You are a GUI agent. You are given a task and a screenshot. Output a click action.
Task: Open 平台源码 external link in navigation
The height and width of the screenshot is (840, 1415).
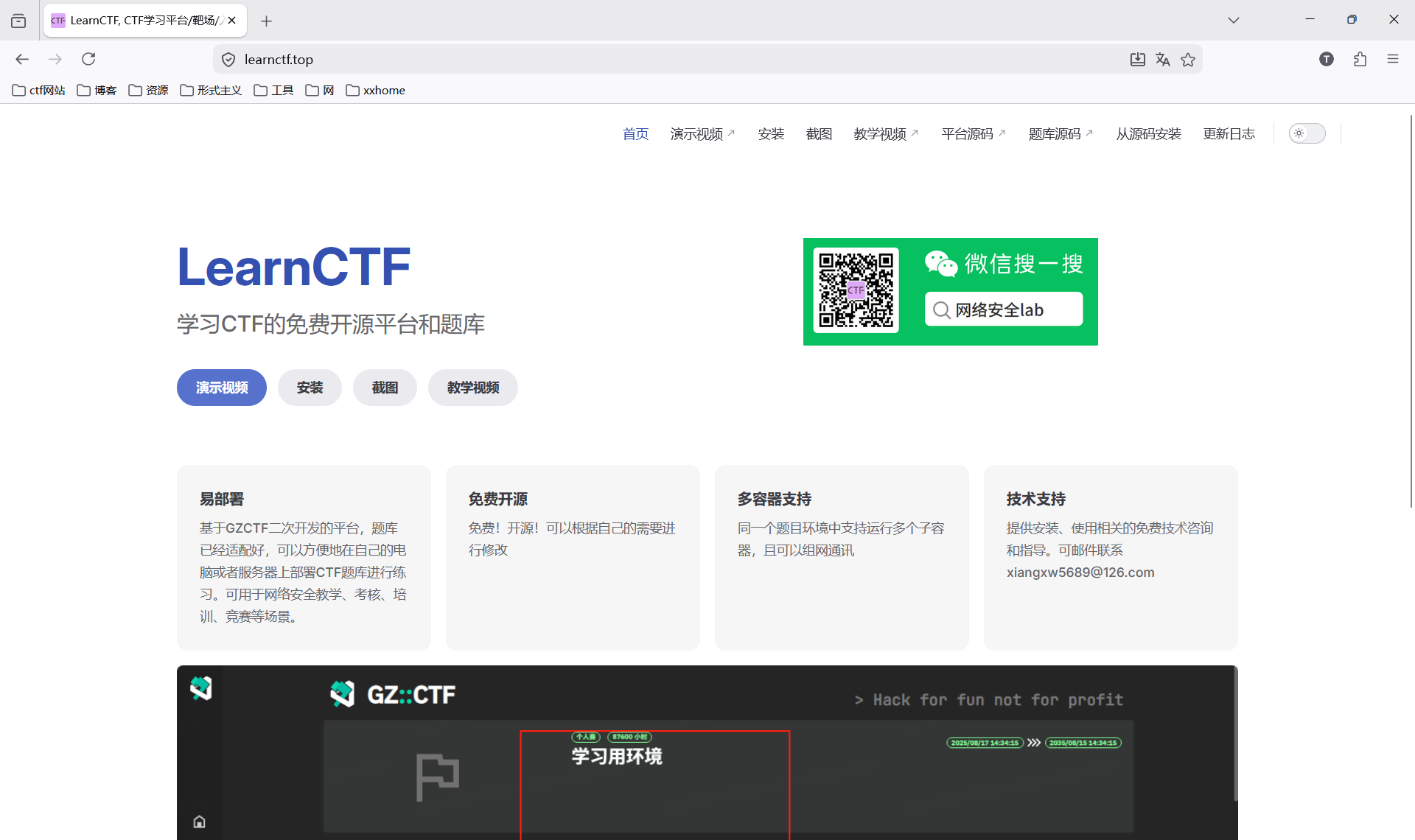pos(974,133)
